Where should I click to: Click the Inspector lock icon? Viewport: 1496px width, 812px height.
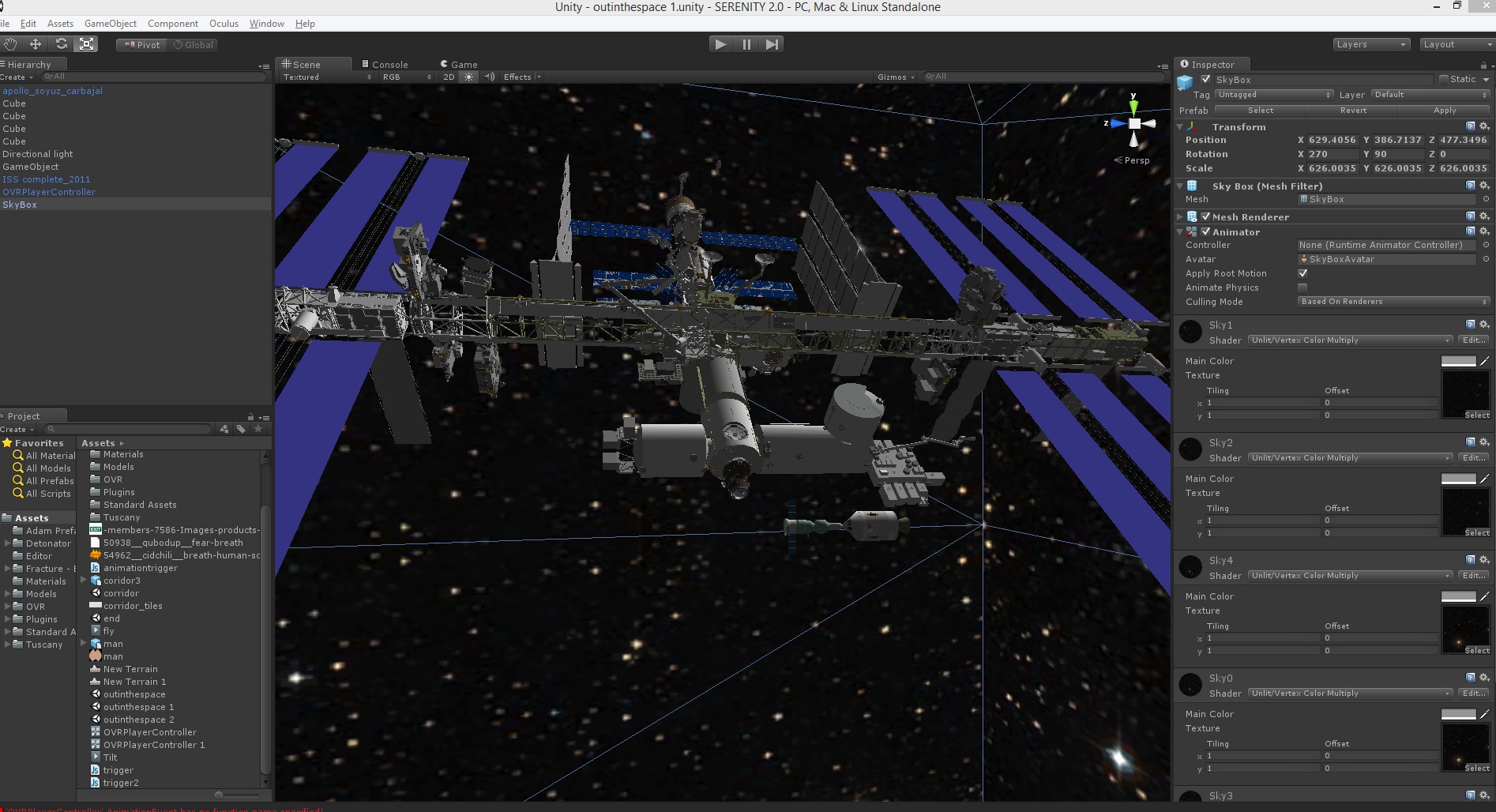click(x=1483, y=65)
